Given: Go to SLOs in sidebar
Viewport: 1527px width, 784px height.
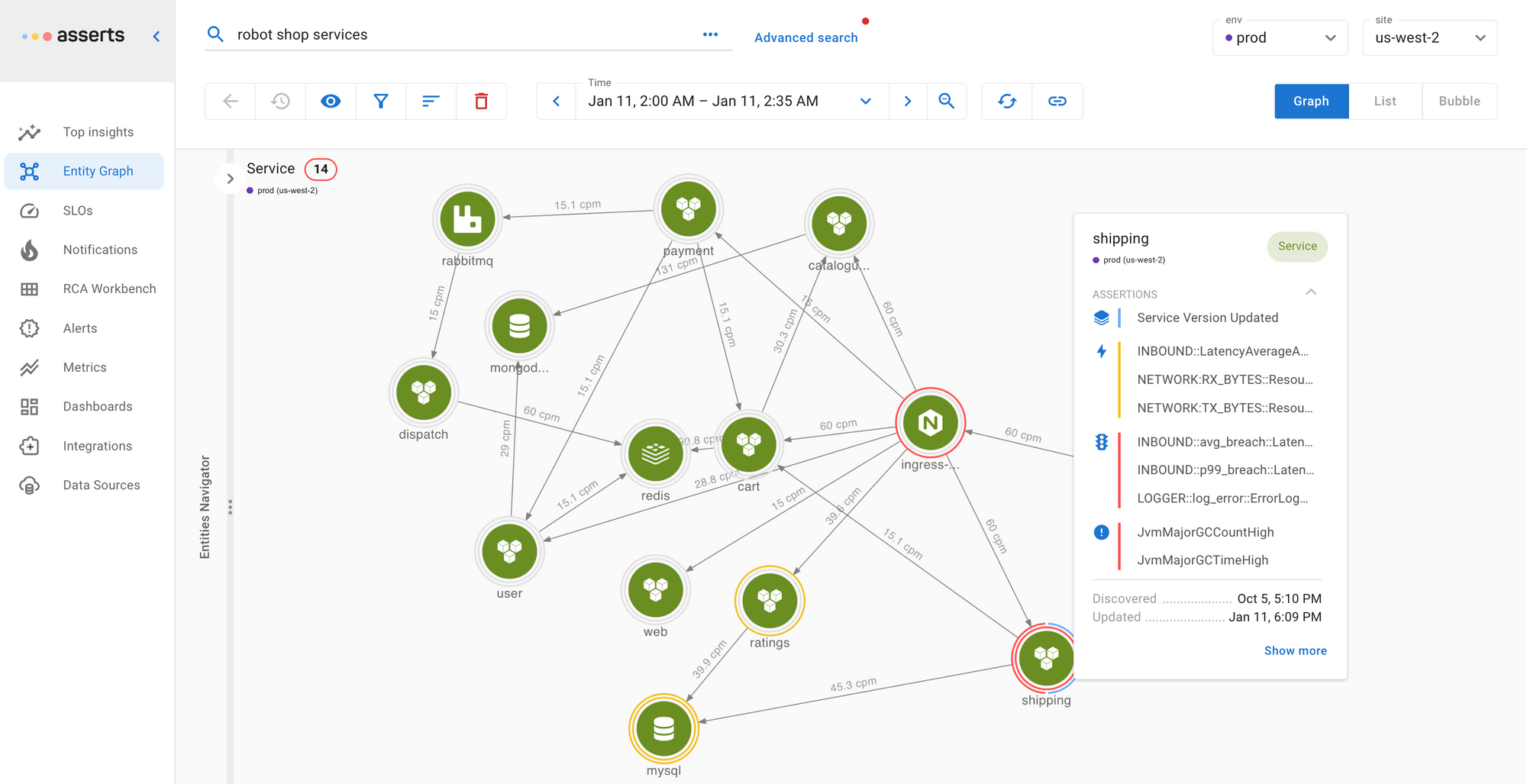Looking at the screenshot, I should point(78,211).
